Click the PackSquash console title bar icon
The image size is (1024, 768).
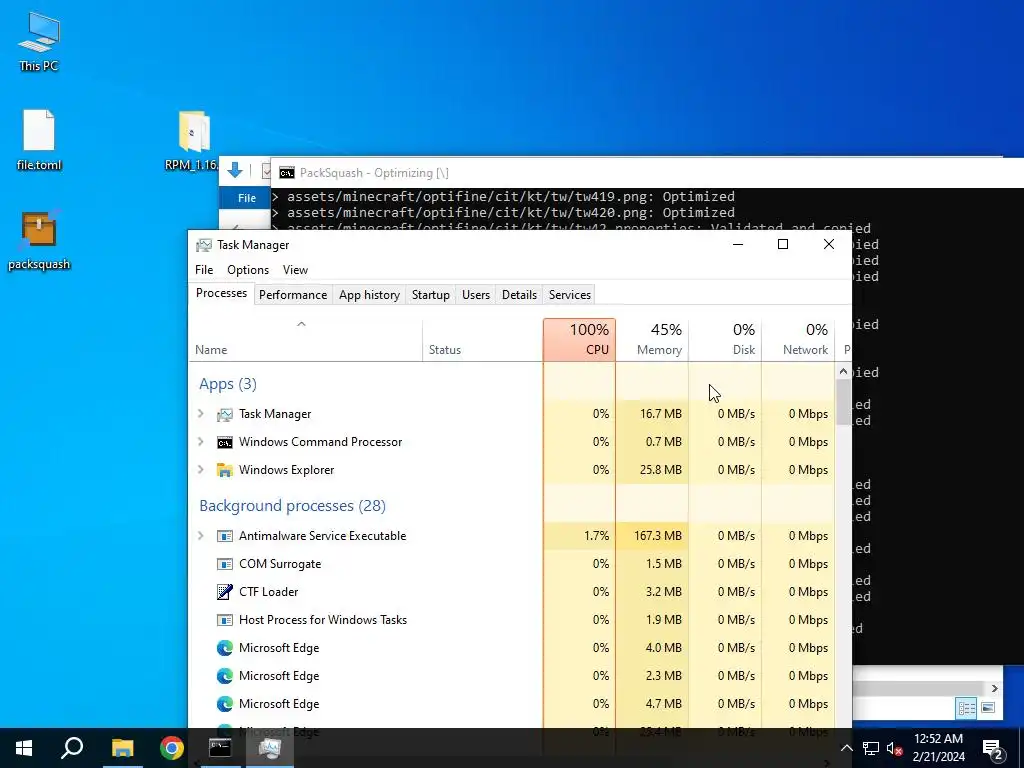pos(287,173)
